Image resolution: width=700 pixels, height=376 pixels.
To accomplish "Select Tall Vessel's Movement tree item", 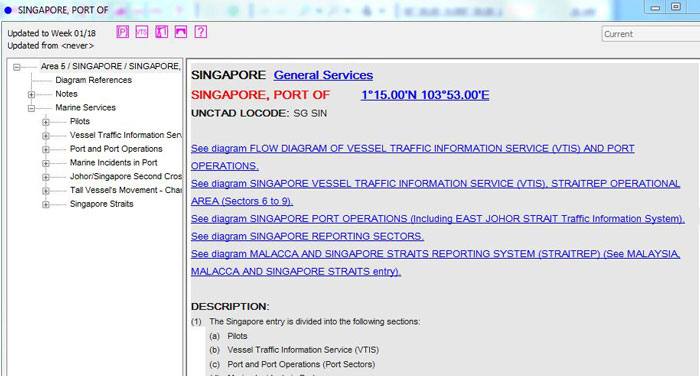I will pos(125,190).
